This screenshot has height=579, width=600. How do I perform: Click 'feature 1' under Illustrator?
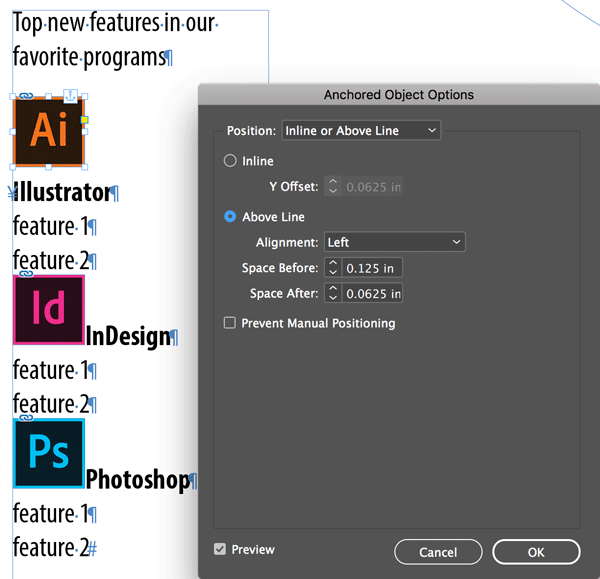(x=51, y=226)
